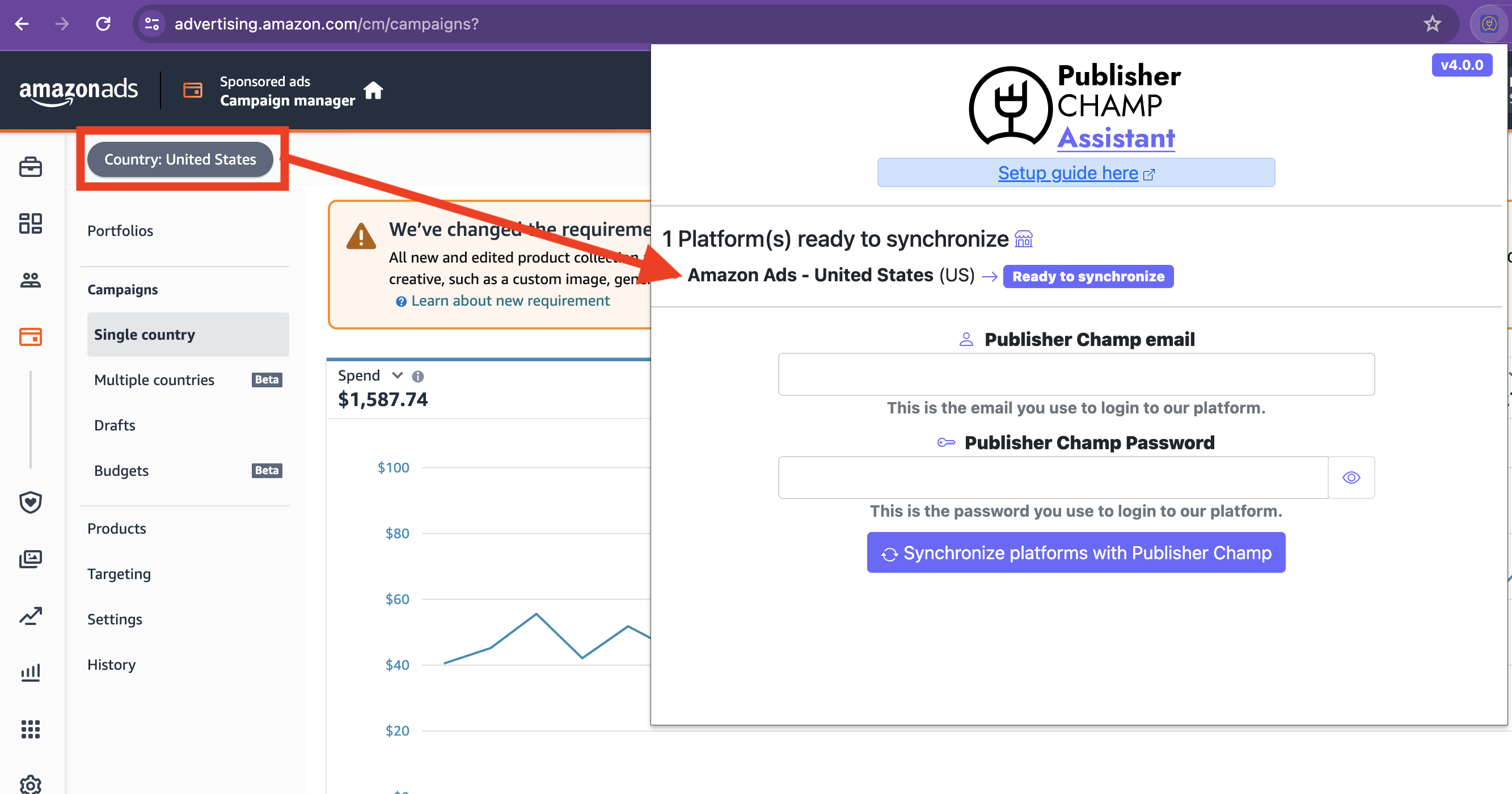The image size is (1512, 794).
Task: Open the creative assets images sidebar icon
Action: [31, 559]
